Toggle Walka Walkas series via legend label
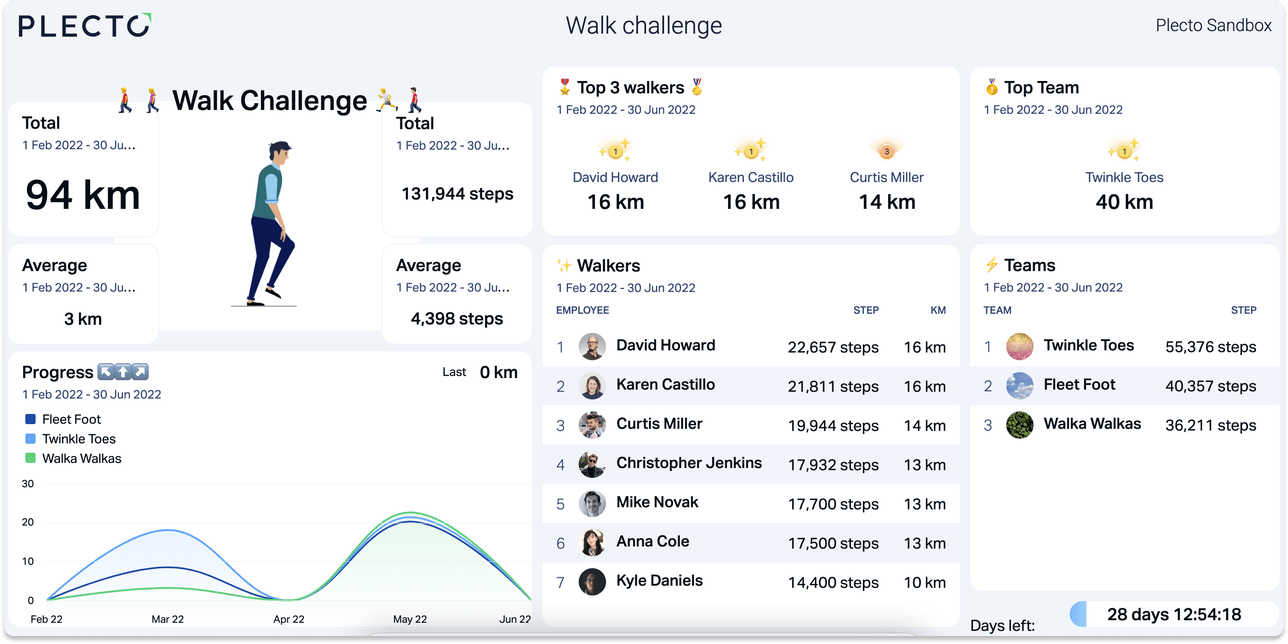 (x=82, y=459)
